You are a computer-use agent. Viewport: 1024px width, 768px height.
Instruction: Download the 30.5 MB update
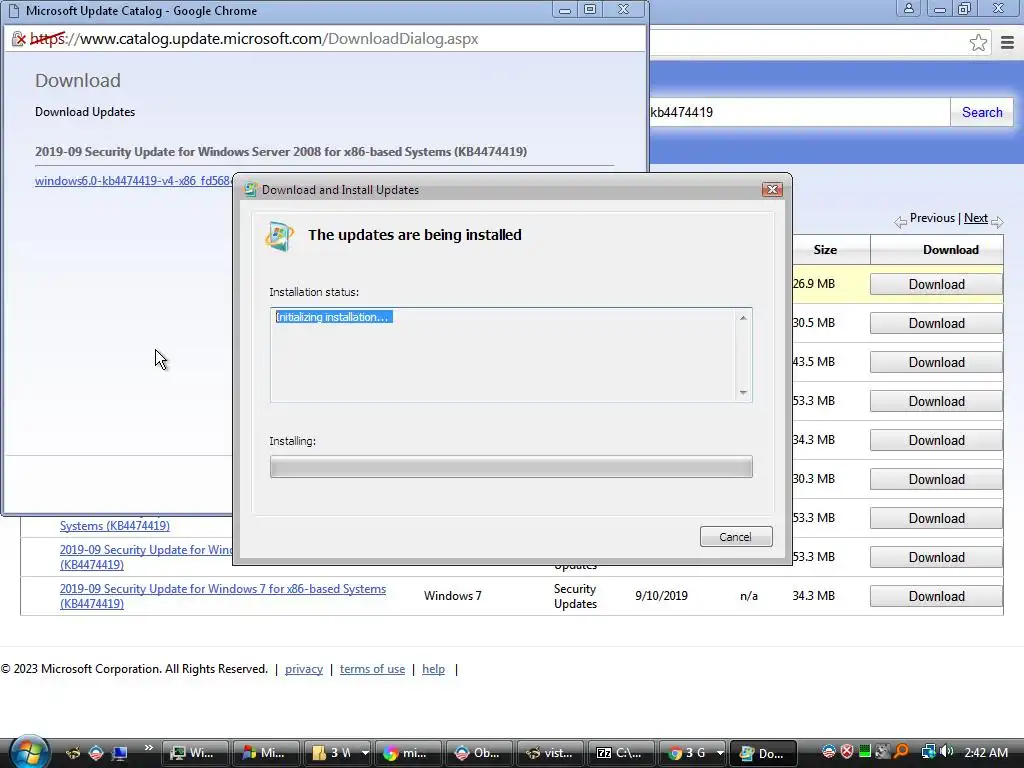point(936,323)
